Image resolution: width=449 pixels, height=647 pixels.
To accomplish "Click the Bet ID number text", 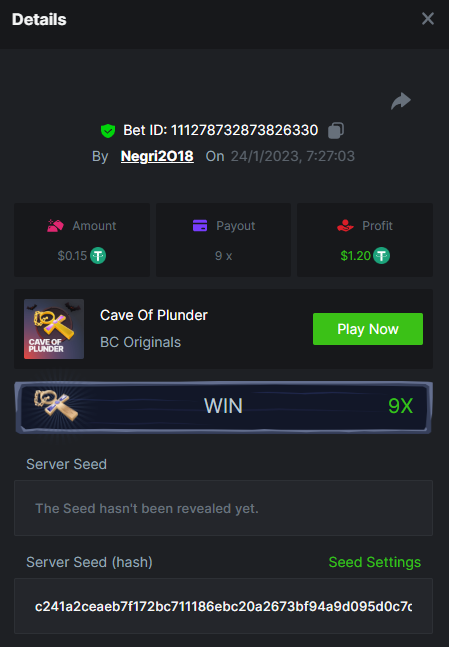I will [244, 130].
